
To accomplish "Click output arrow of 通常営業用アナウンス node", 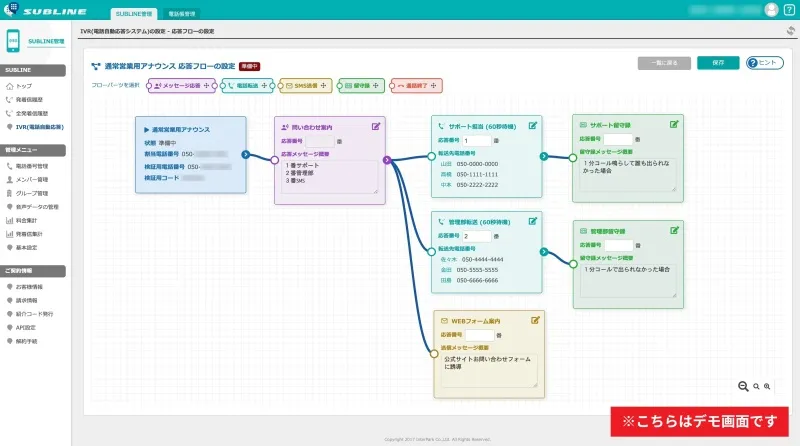I will point(246,155).
